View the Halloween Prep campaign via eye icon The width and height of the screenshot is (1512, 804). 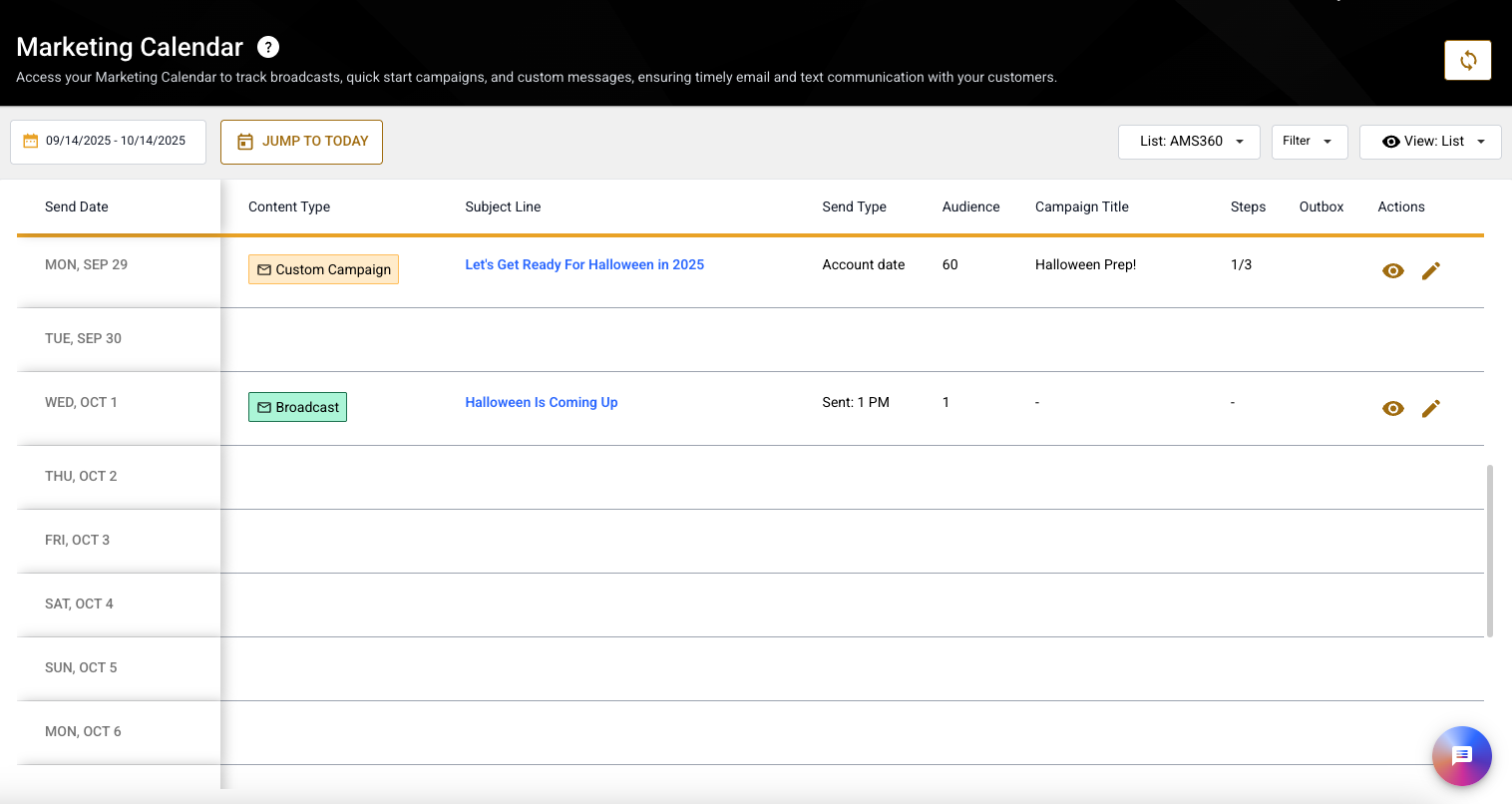tap(1393, 271)
